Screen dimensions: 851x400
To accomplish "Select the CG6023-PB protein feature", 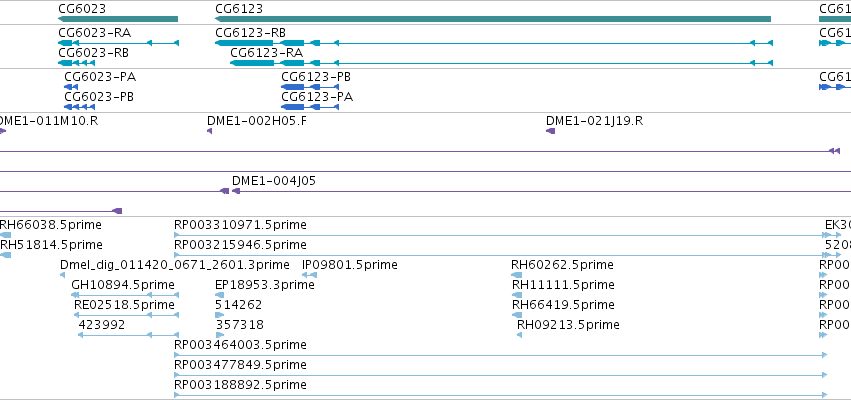I will click(79, 107).
